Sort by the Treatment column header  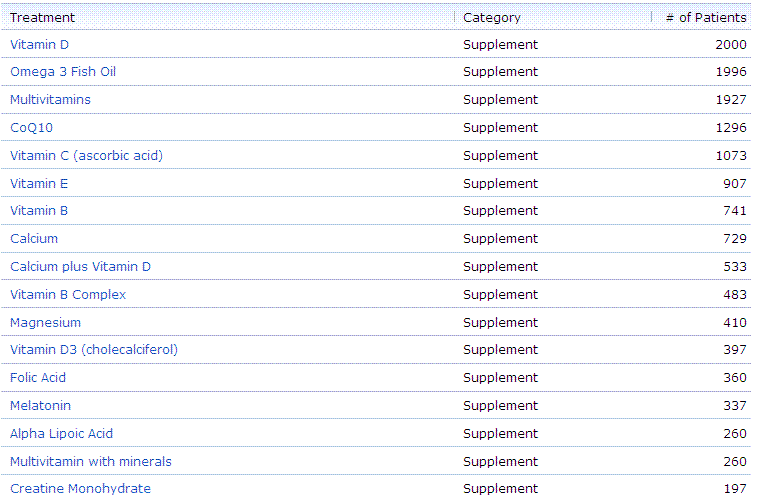tap(42, 17)
